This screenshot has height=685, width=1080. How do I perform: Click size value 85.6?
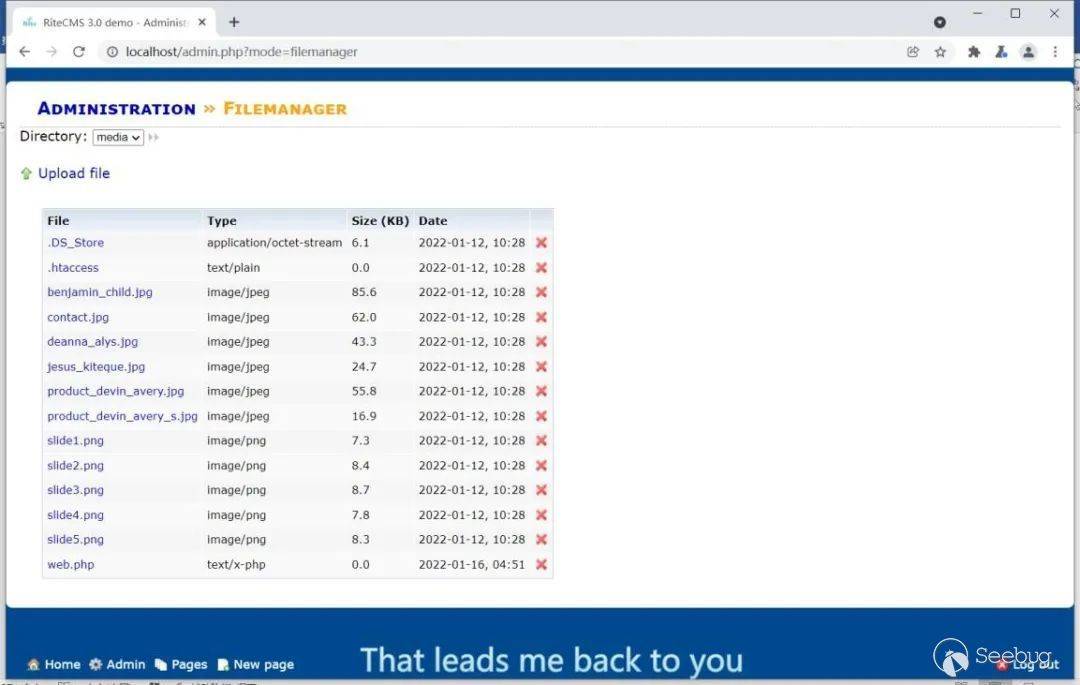(364, 292)
